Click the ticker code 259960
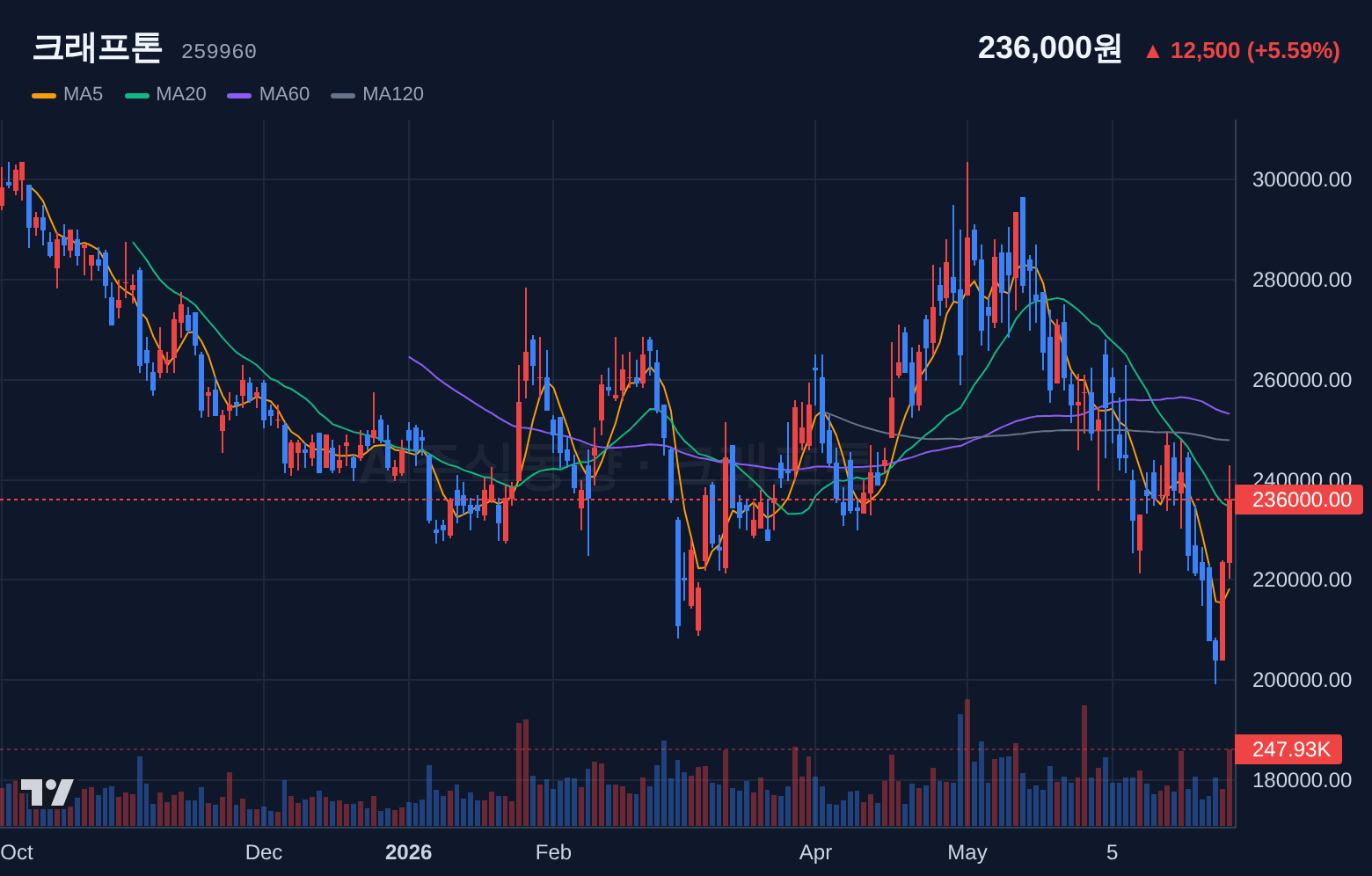The height and width of the screenshot is (876, 1372). tap(219, 52)
